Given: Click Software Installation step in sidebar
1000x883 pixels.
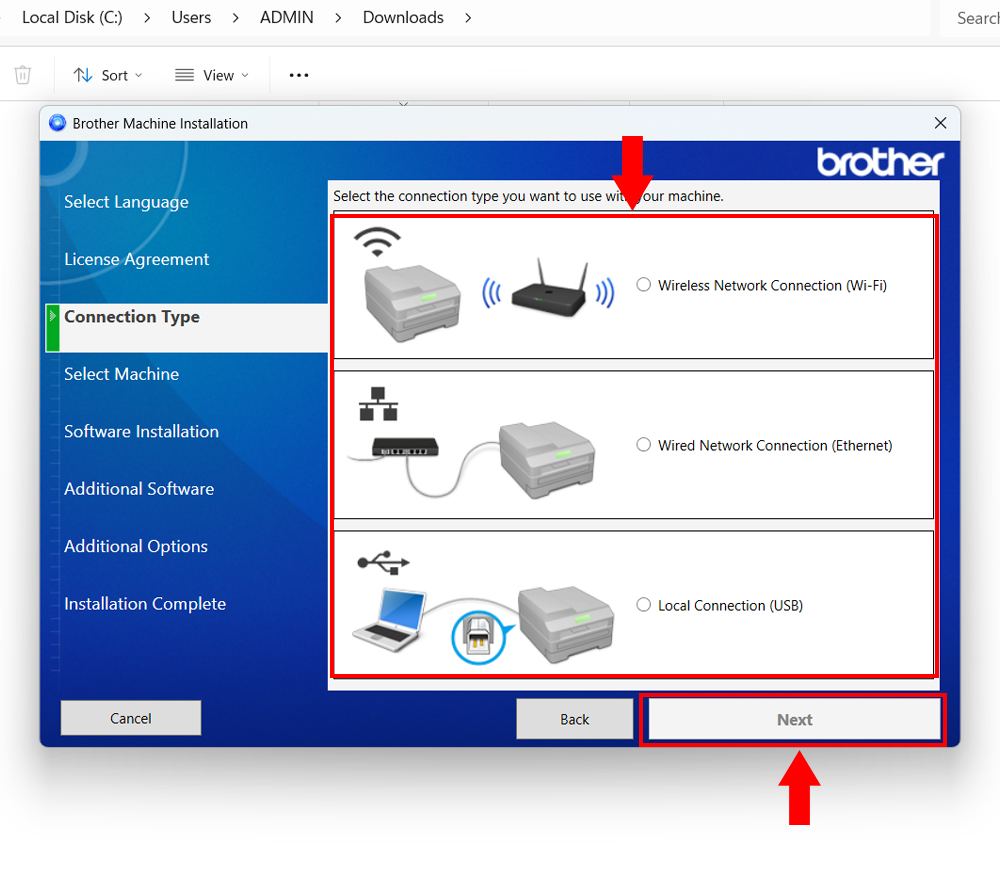Looking at the screenshot, I should (x=141, y=432).
